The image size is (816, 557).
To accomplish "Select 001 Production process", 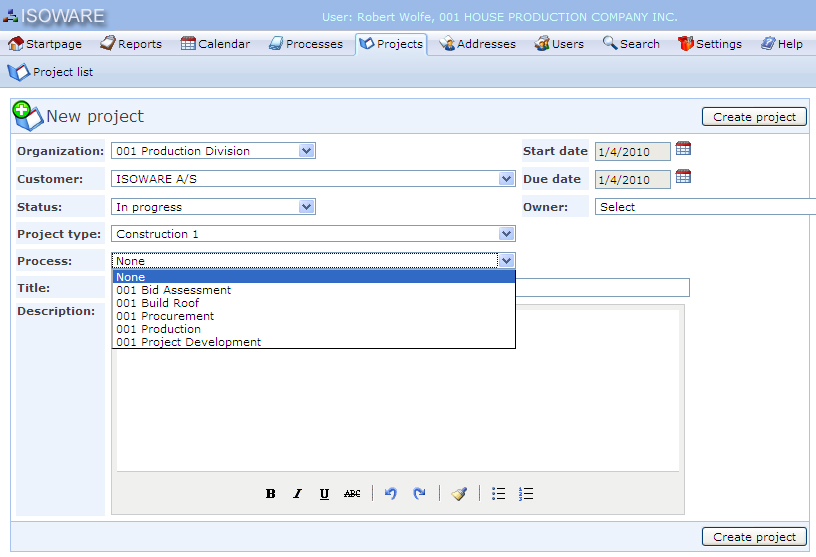I will click(314, 329).
